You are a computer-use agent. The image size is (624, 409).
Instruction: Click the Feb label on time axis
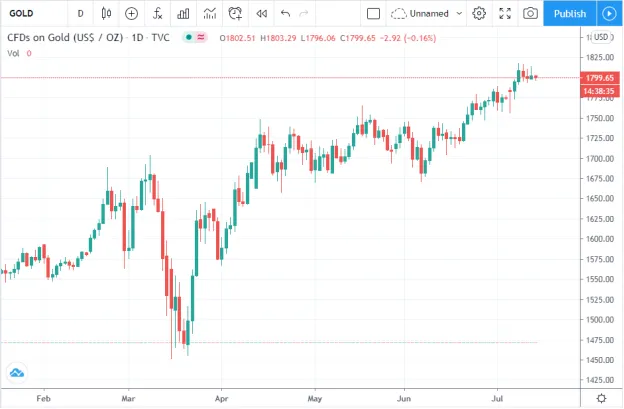(x=43, y=398)
